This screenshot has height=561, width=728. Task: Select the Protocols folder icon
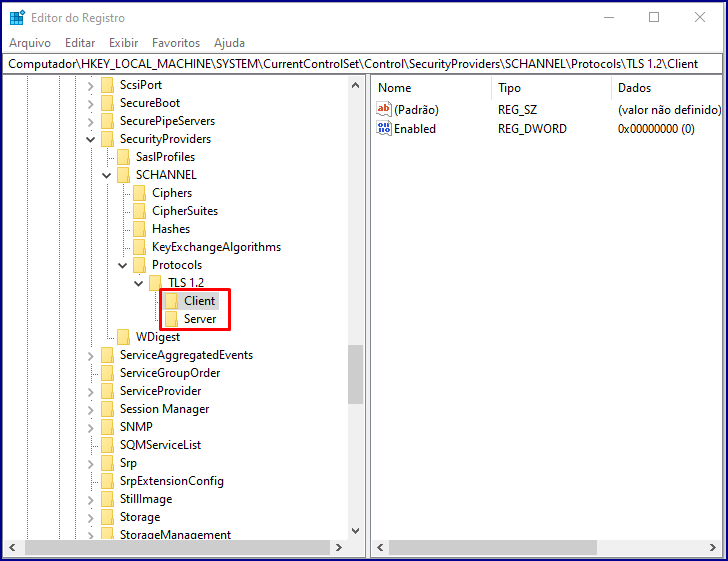point(139,265)
